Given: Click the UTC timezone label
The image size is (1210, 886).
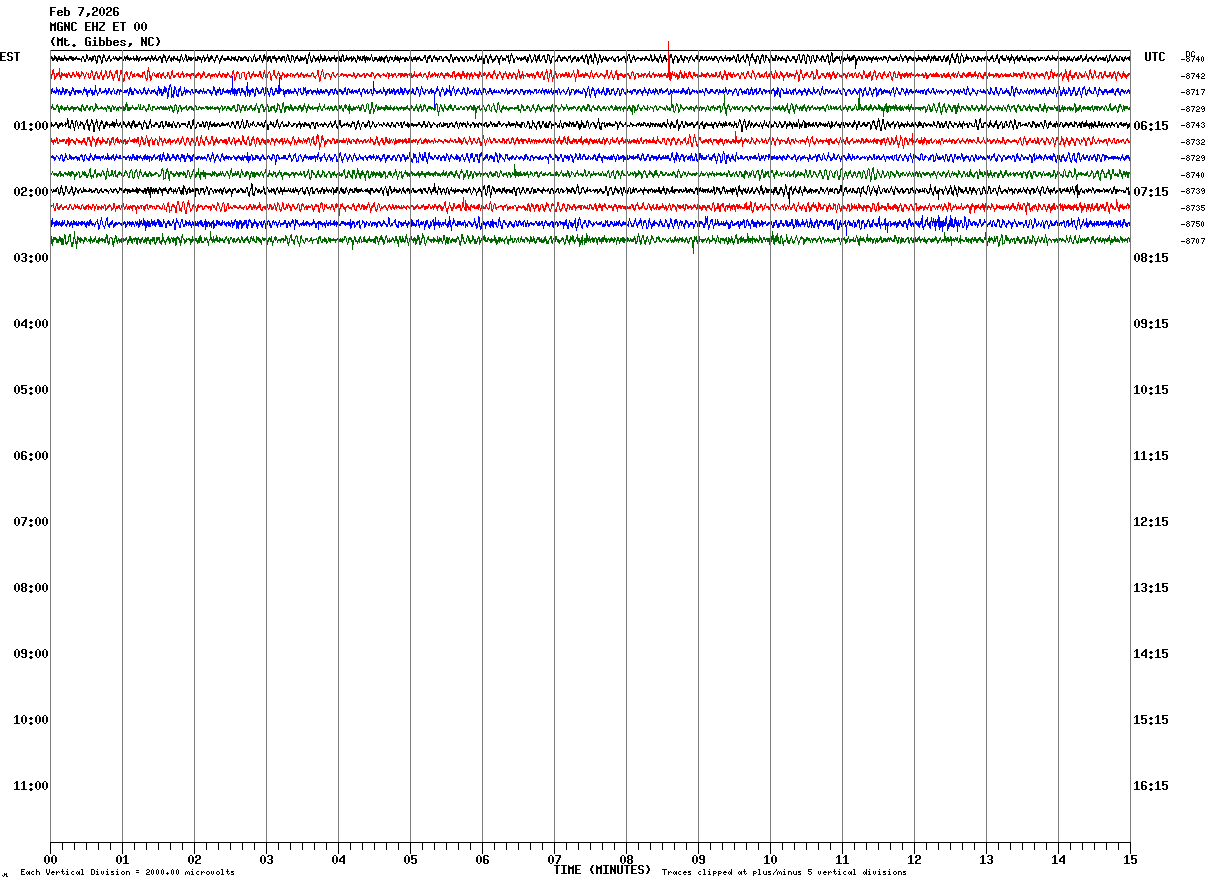Looking at the screenshot, I should click(x=1155, y=57).
